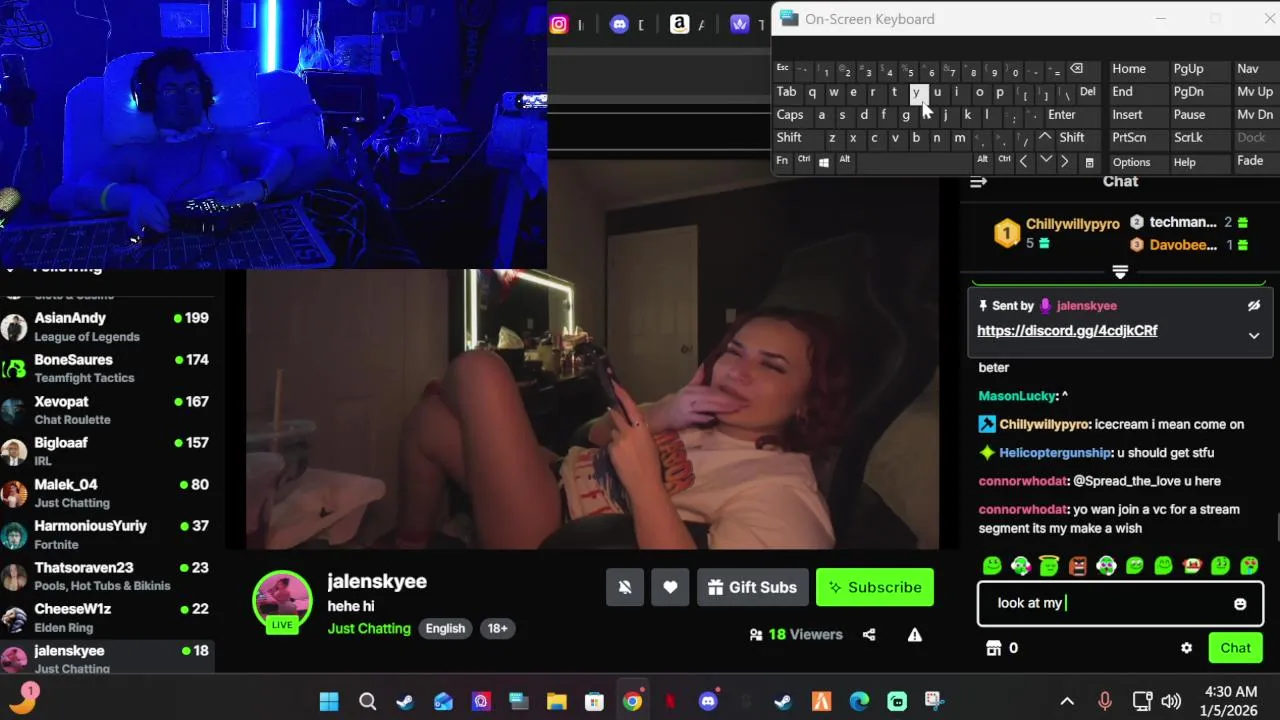The width and height of the screenshot is (1280, 720).
Task: Expand pinned message chevron
Action: pos(1254,336)
